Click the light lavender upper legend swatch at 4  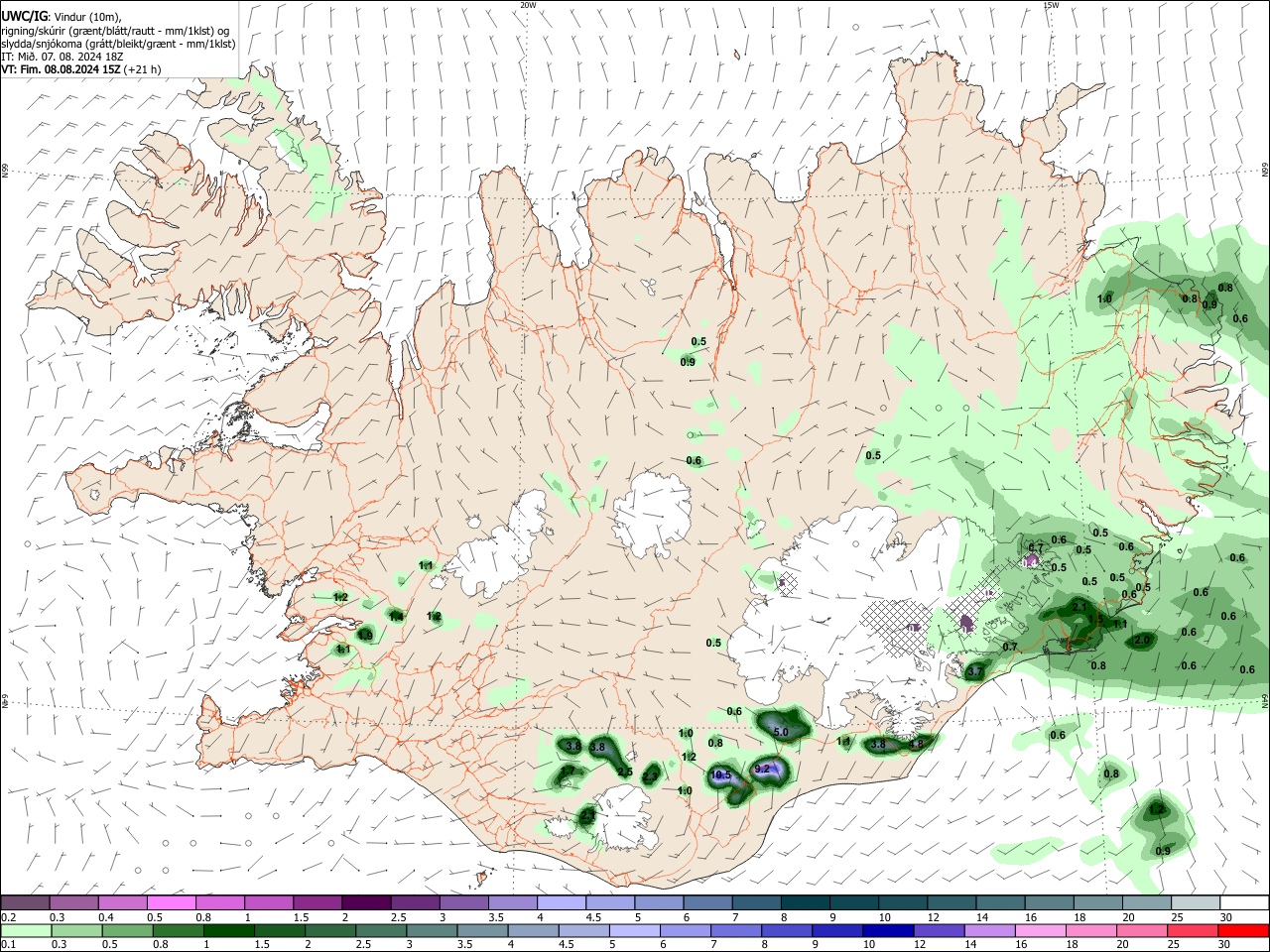(x=562, y=902)
